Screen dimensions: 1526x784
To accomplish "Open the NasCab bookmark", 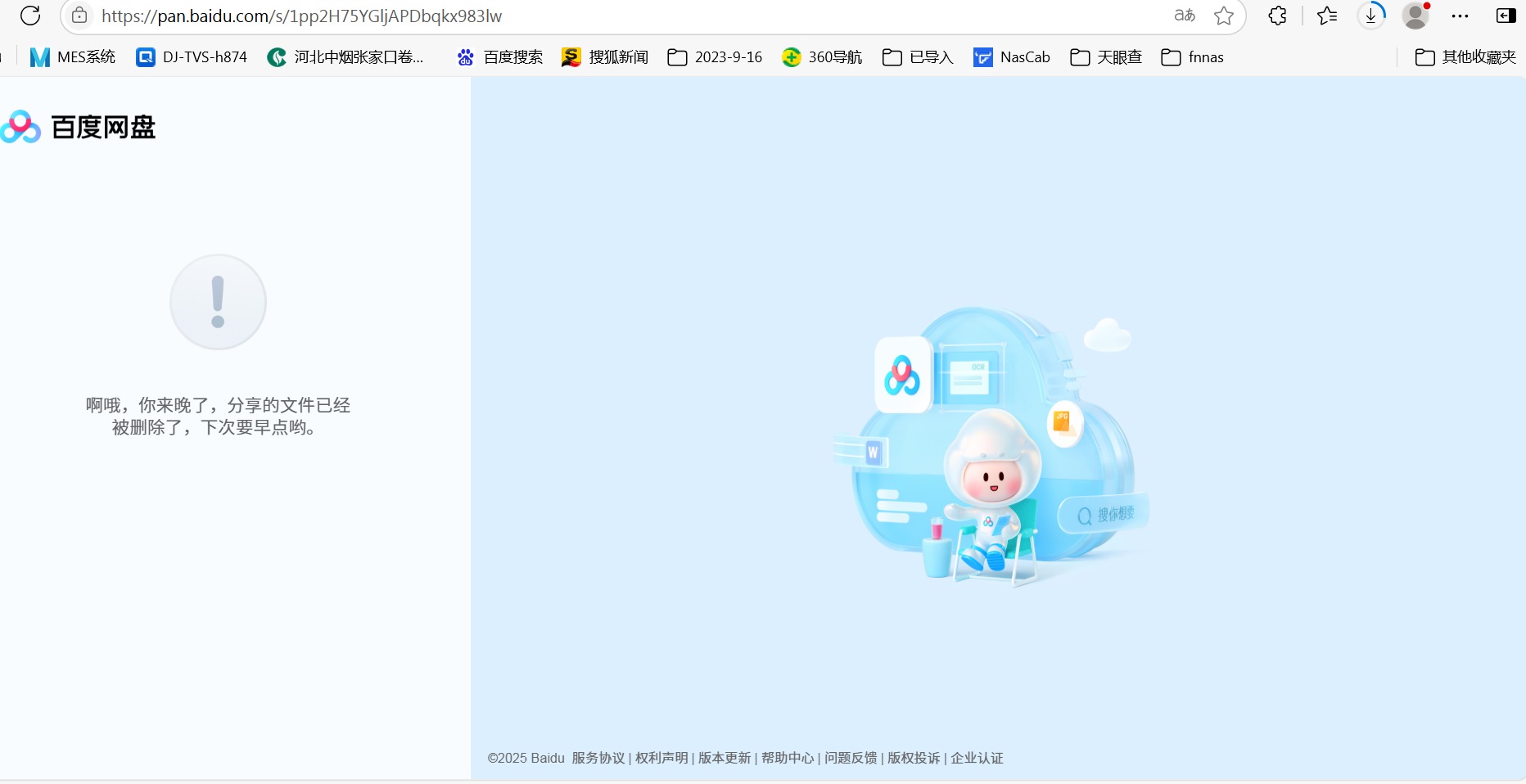I will (x=1012, y=57).
